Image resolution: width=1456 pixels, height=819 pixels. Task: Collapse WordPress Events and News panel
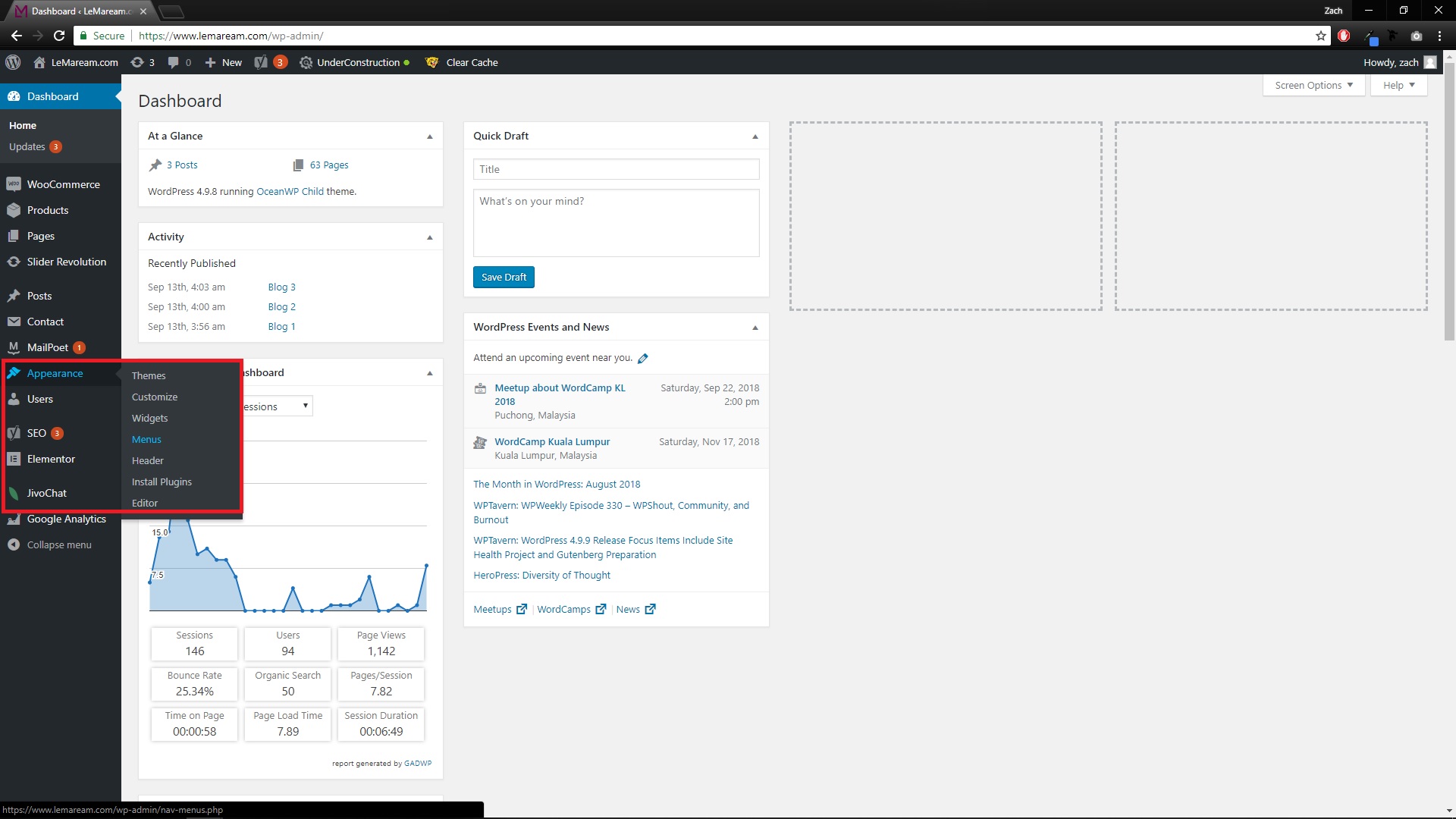(755, 328)
